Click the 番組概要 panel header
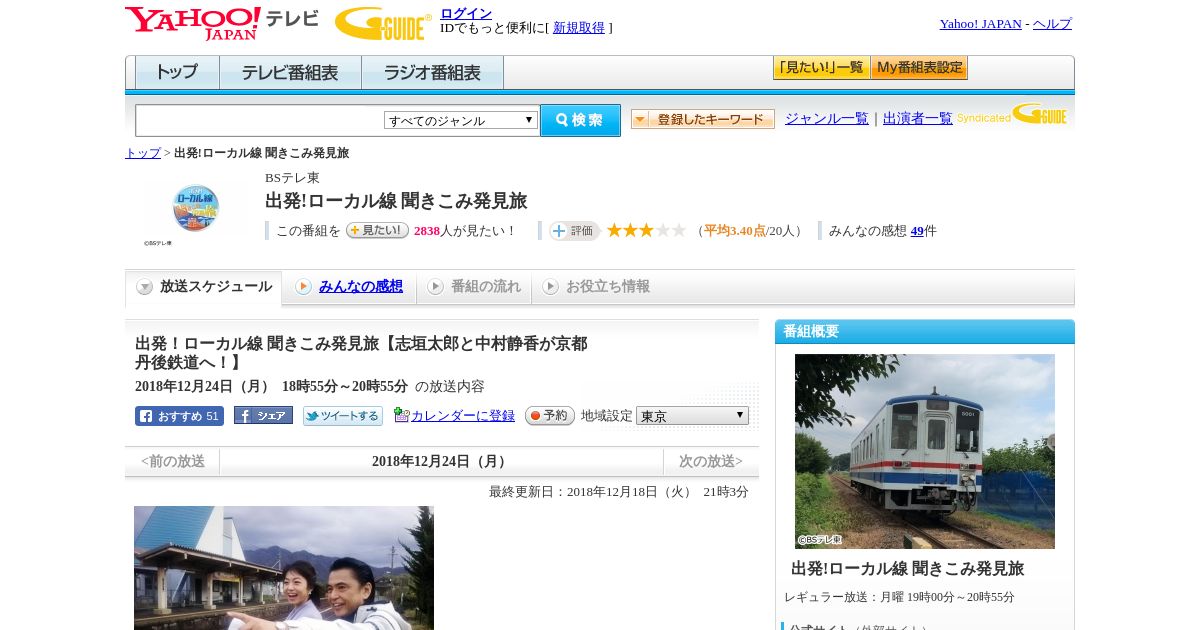 pos(925,332)
